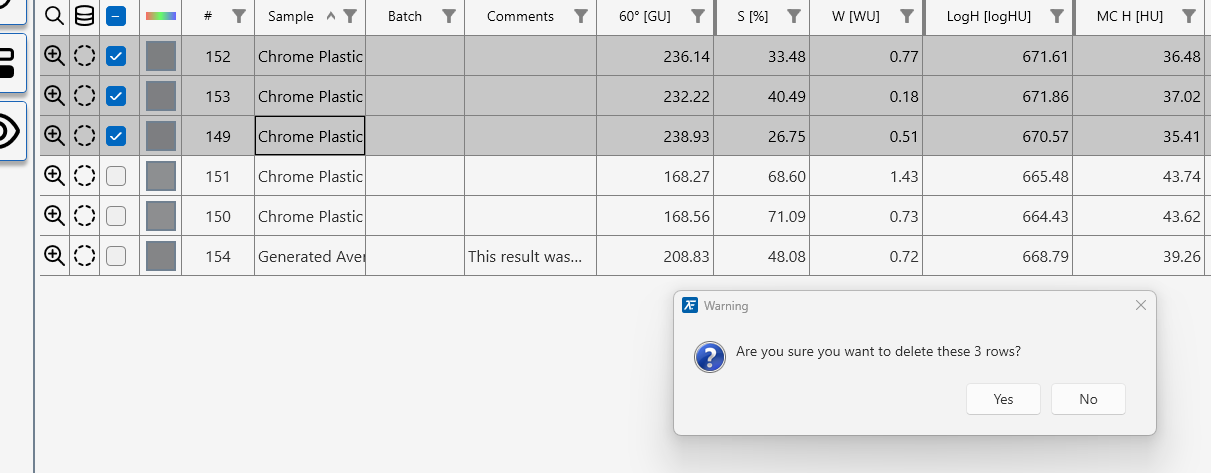Click dashed circle icon for row 151
The width and height of the screenshot is (1211, 473).
(x=85, y=176)
